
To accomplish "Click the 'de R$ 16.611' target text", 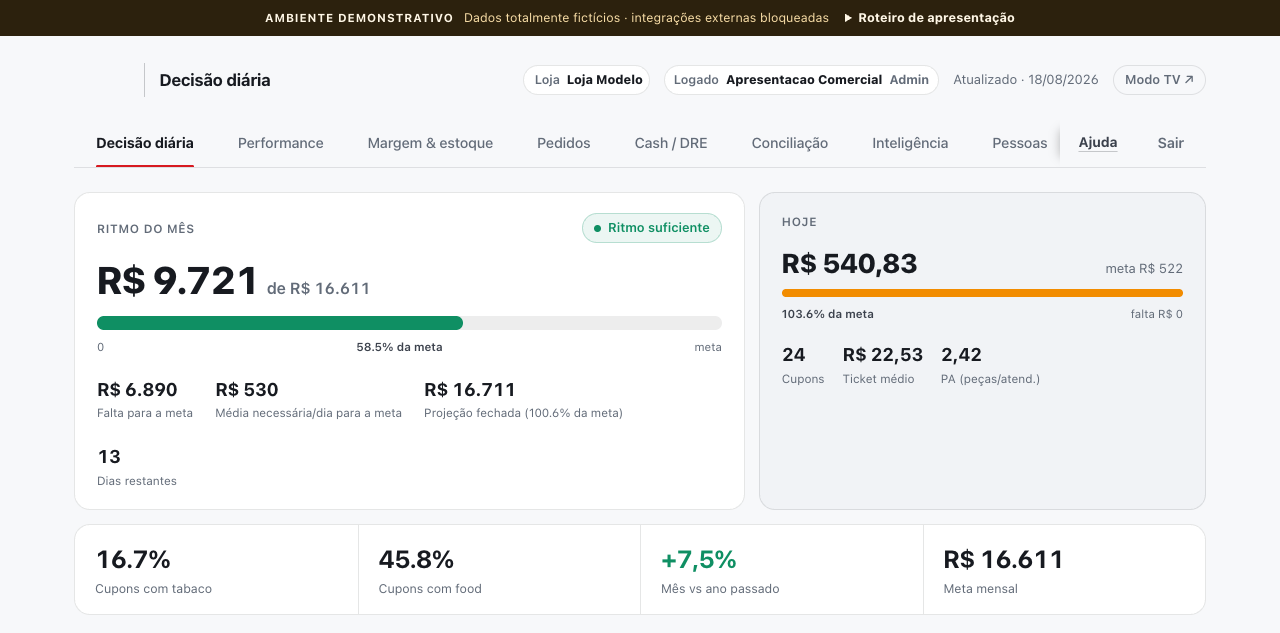I will tap(319, 289).
